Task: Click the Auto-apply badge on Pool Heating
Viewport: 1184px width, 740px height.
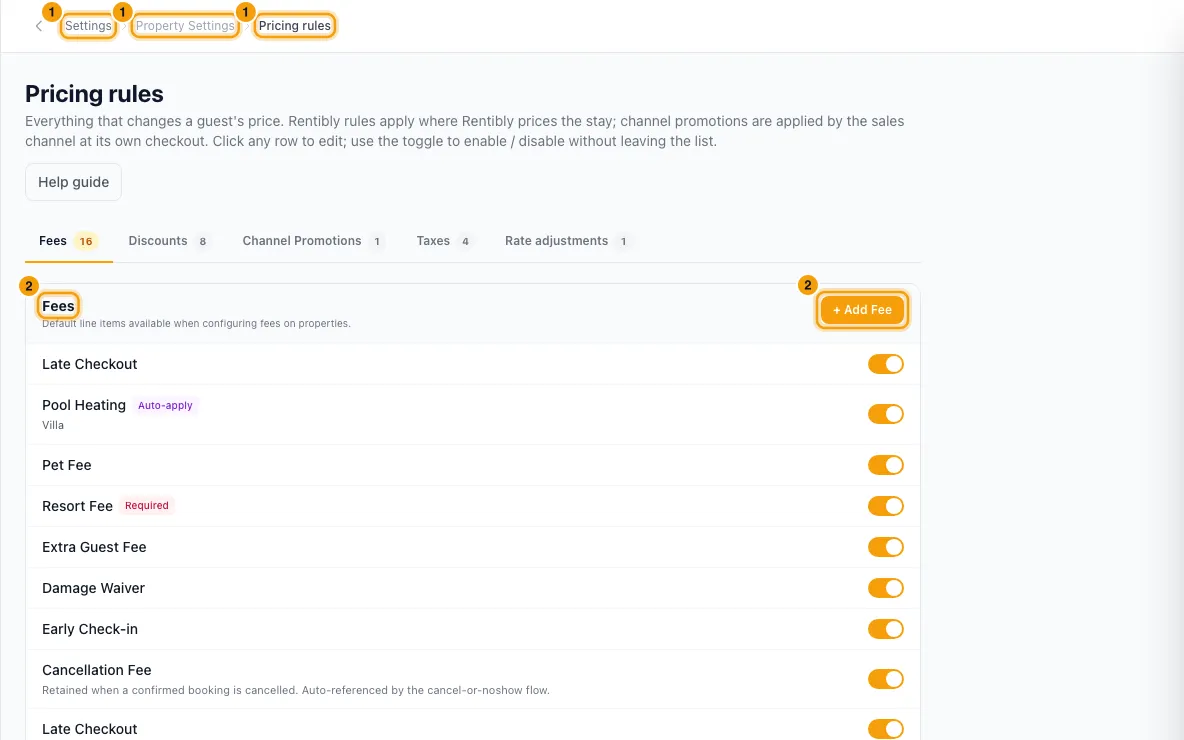Action: pos(165,405)
